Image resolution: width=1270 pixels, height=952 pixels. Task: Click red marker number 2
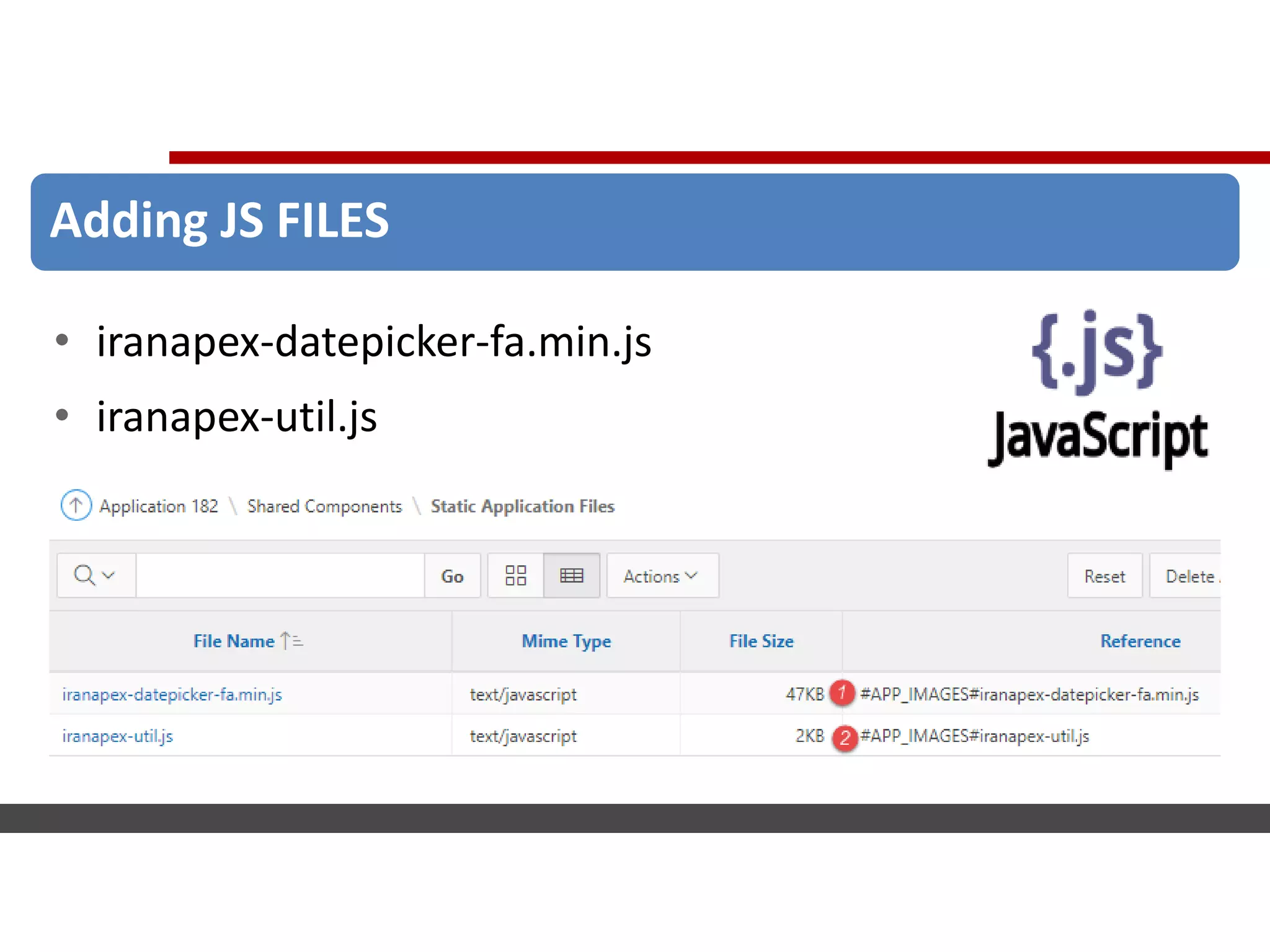point(845,738)
